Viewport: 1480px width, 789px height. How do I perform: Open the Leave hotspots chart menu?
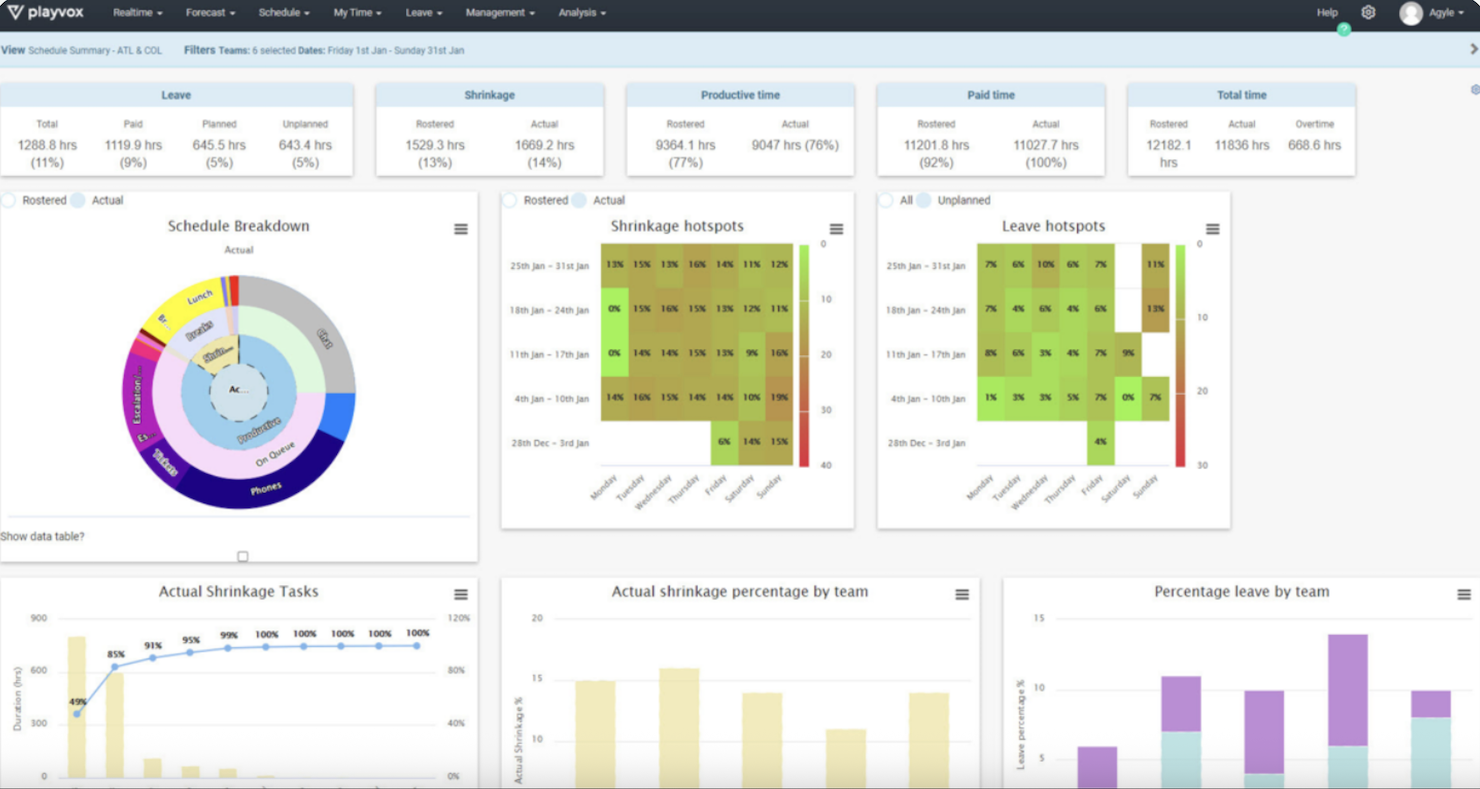point(1211,229)
